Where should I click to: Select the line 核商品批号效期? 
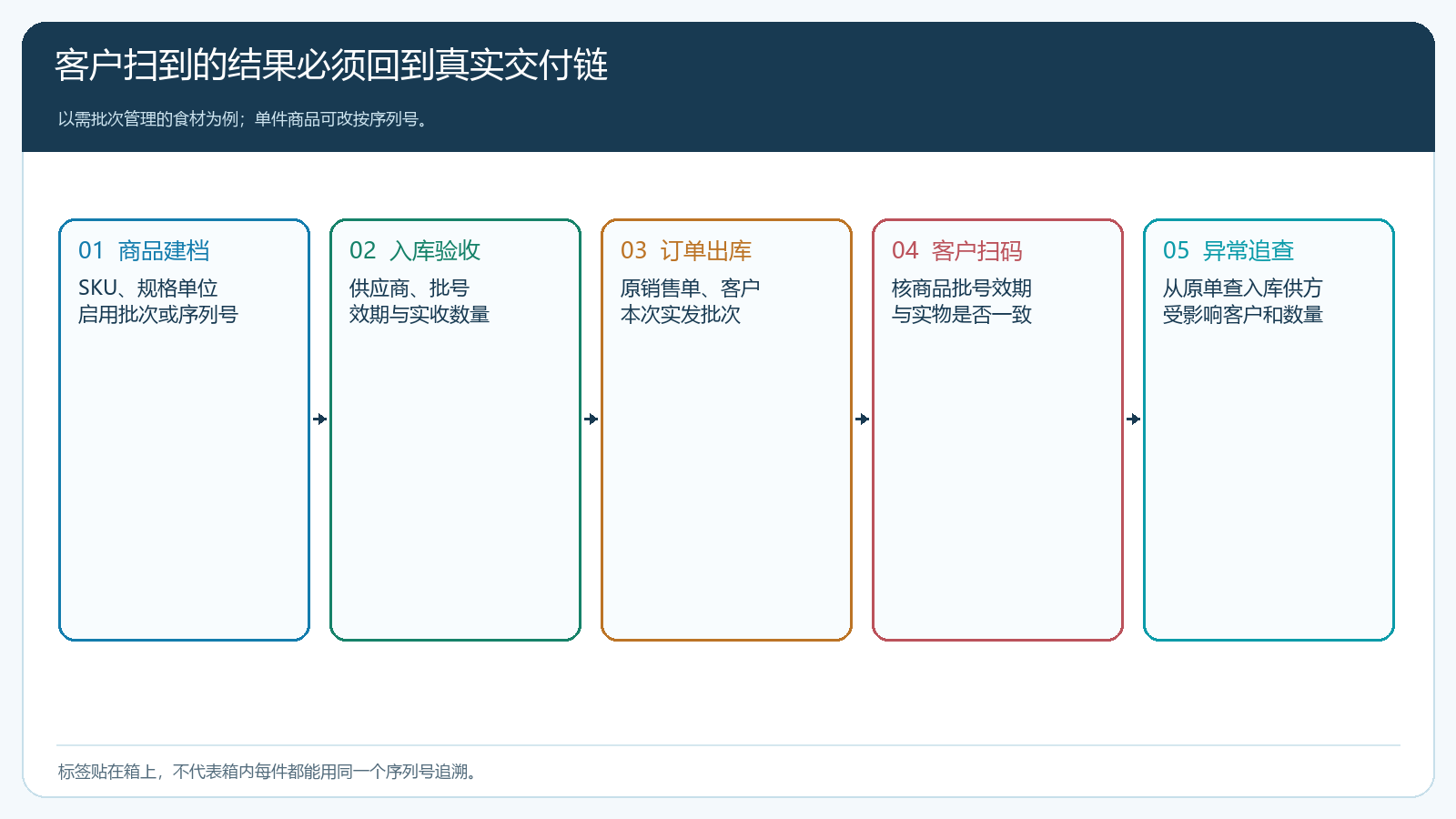tap(962, 288)
